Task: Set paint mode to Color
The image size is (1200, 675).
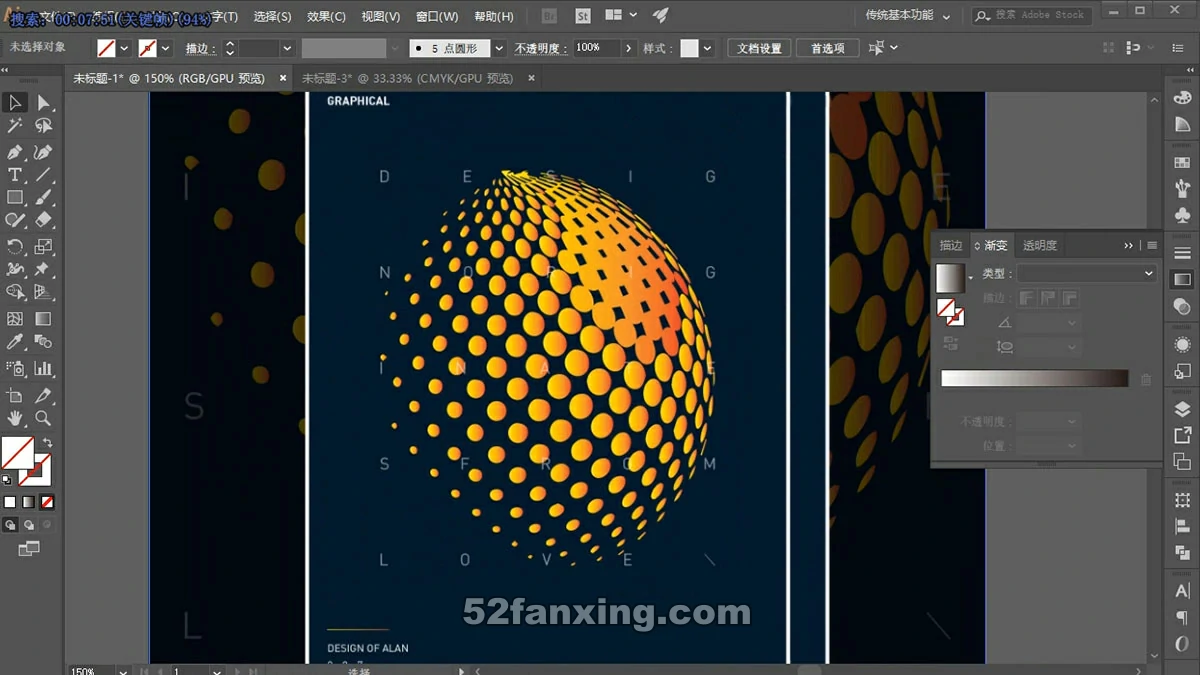Action: click(x=10, y=502)
